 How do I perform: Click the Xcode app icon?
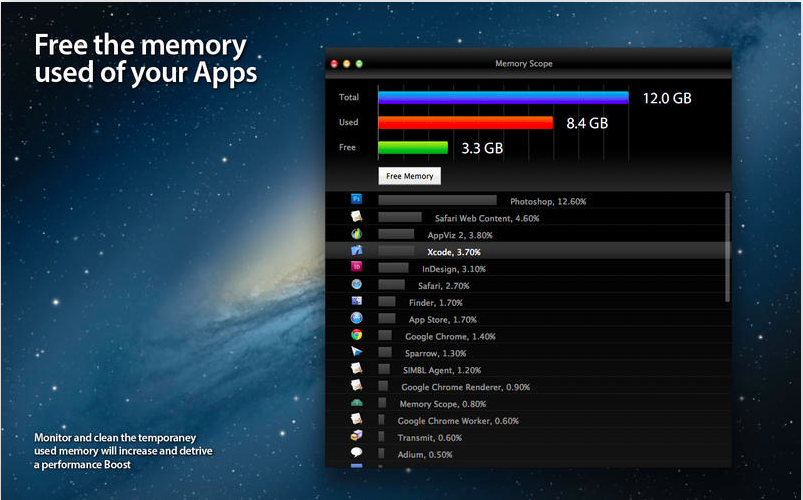[356, 250]
